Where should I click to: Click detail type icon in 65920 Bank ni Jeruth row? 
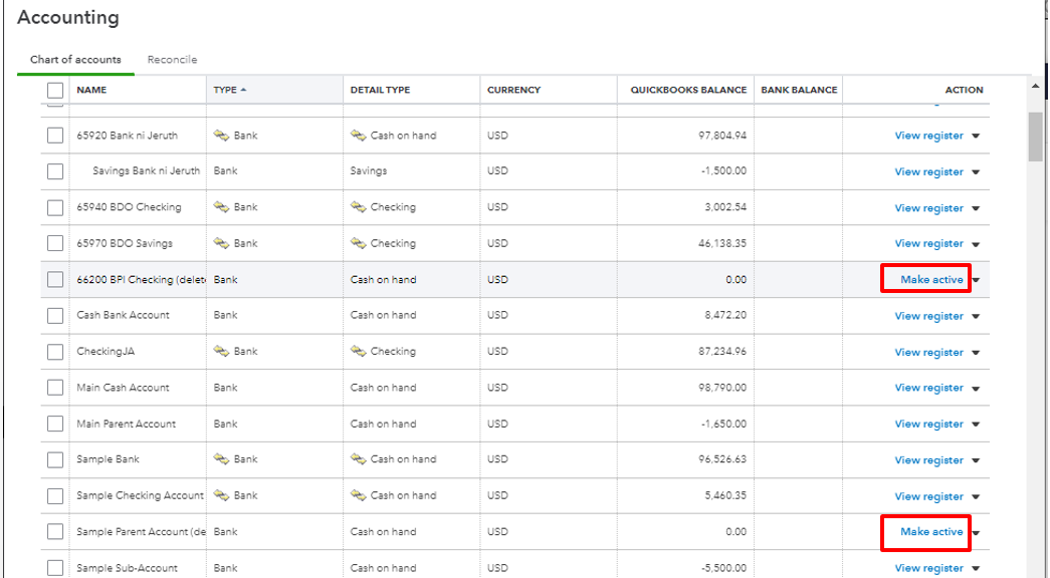tap(358, 135)
